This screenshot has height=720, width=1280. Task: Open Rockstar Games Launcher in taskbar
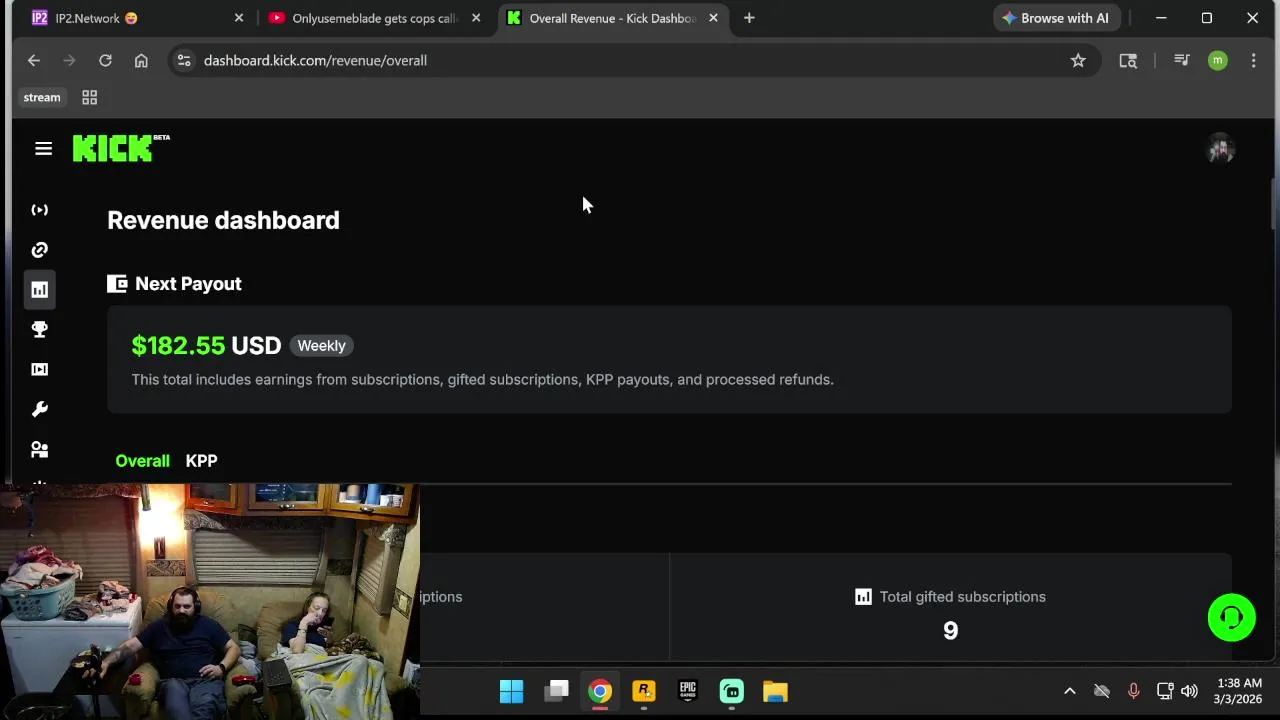pyautogui.click(x=644, y=692)
